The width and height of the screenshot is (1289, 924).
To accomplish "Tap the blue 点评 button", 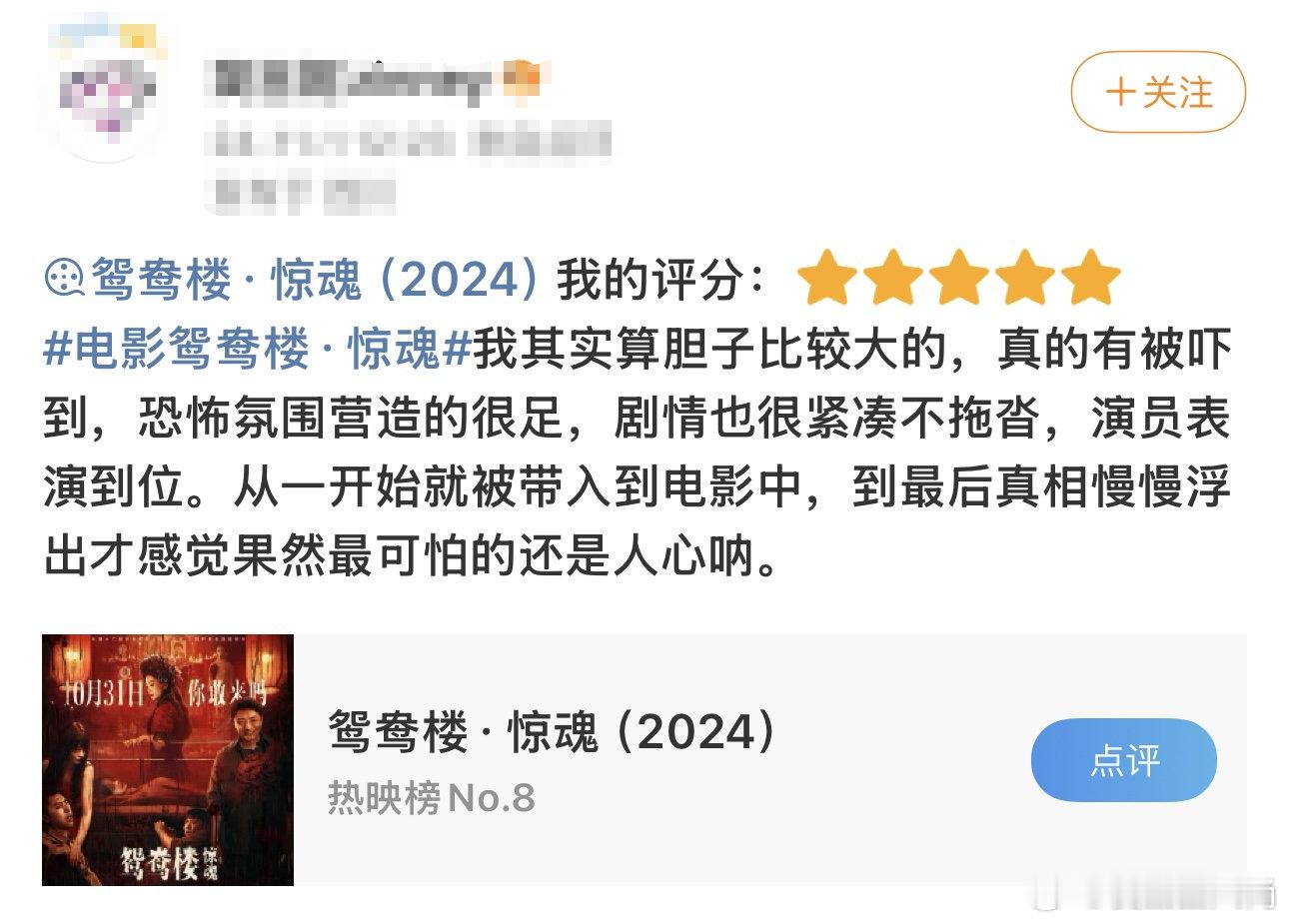I will [1124, 760].
